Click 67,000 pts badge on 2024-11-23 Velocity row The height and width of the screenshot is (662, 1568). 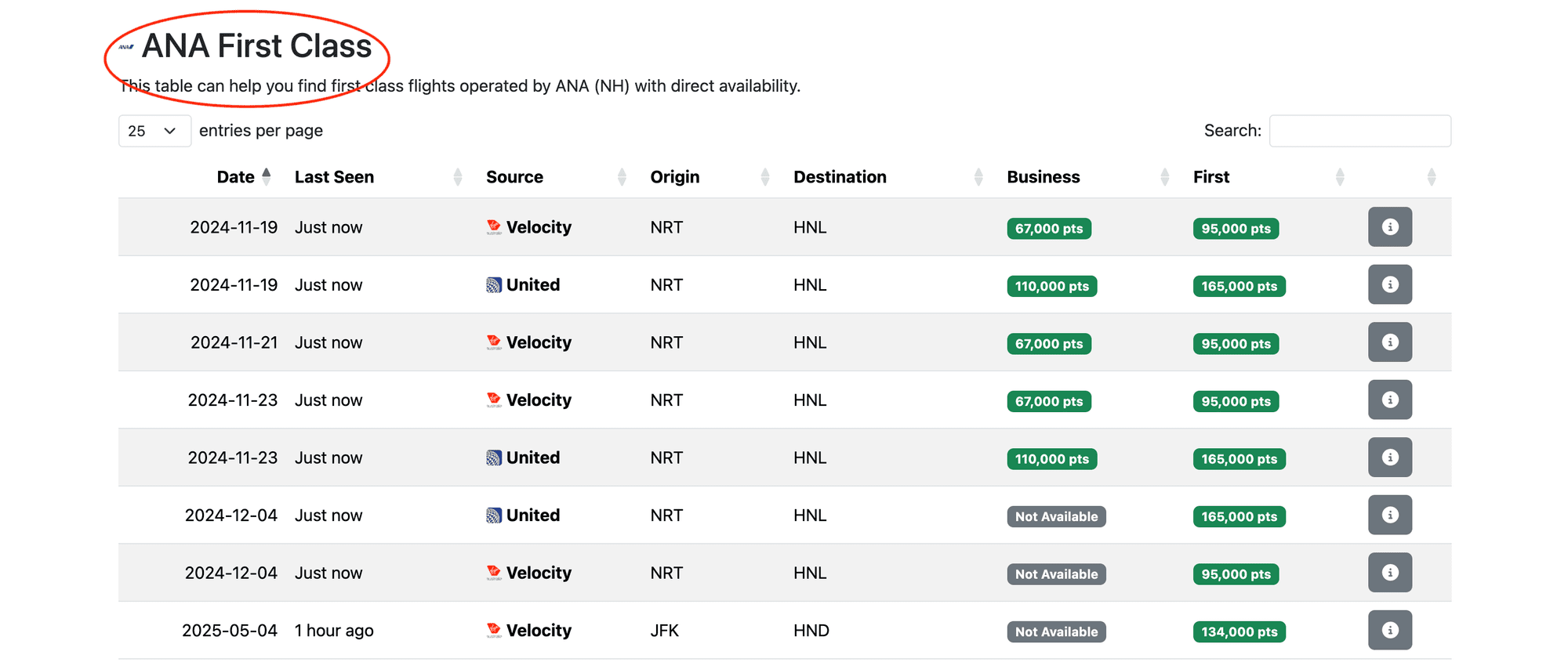click(1049, 401)
